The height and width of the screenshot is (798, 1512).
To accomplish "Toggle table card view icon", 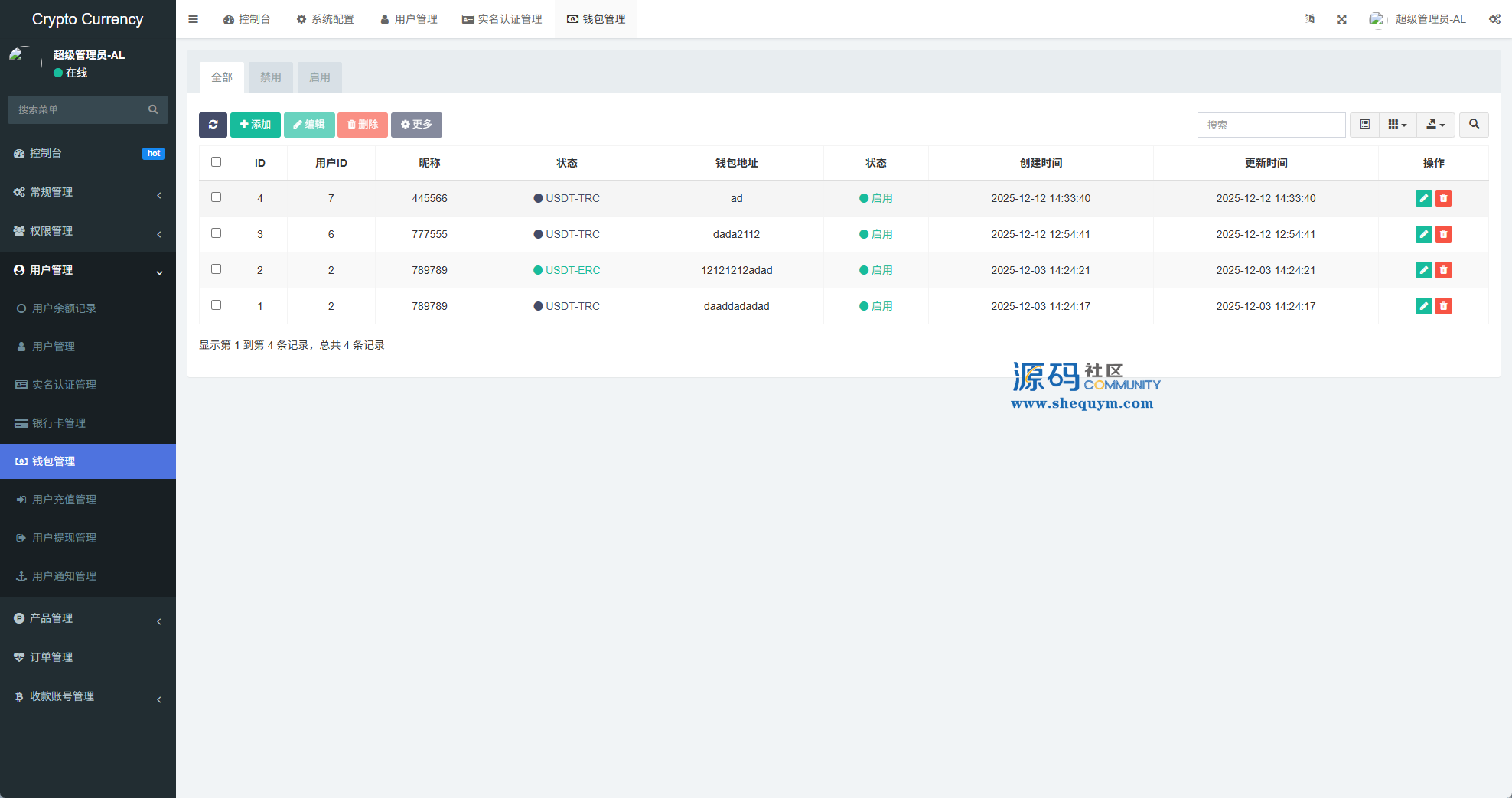I will (1364, 125).
